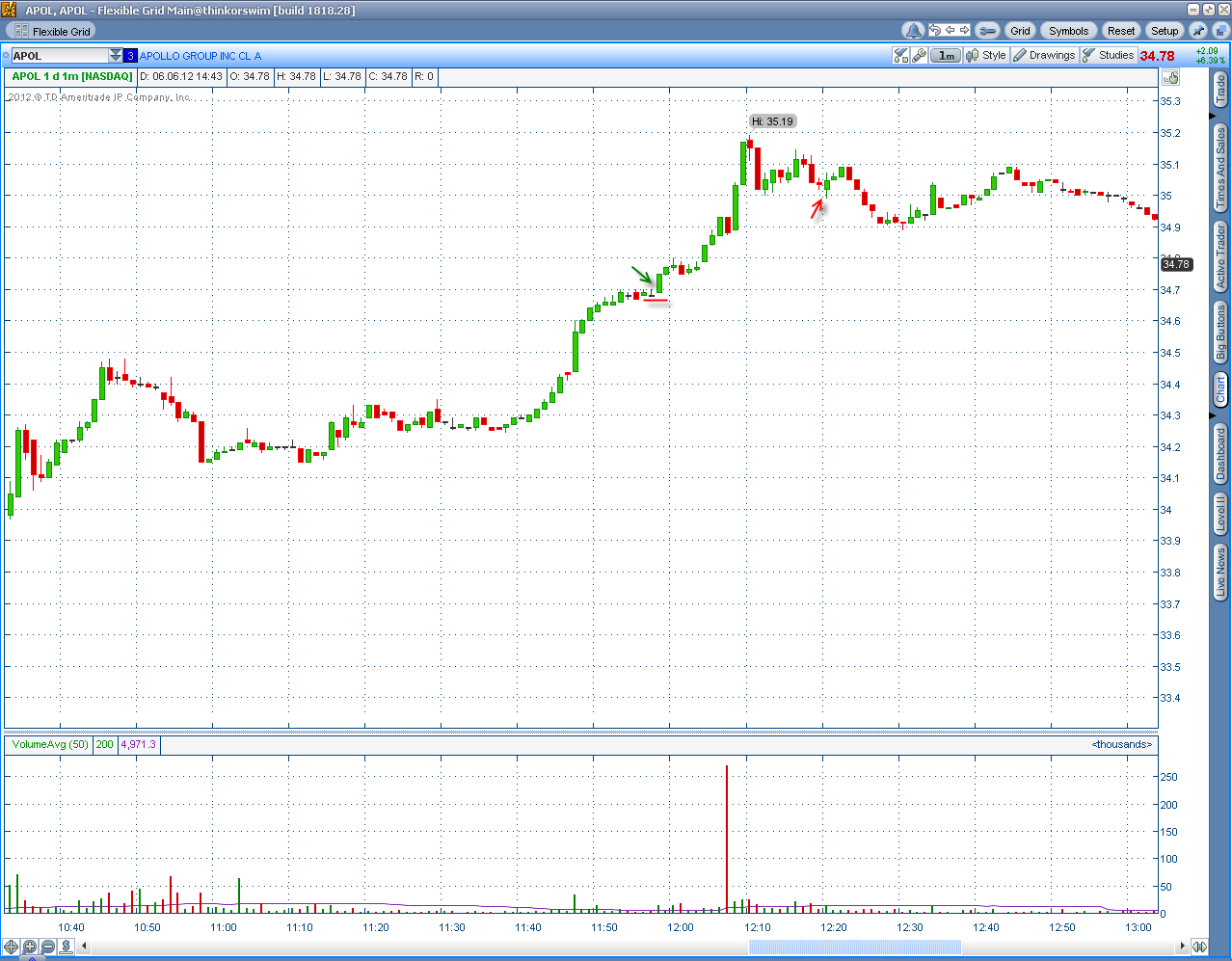Click the pin window icon
This screenshot has height=961, width=1232.
pos(1199,31)
